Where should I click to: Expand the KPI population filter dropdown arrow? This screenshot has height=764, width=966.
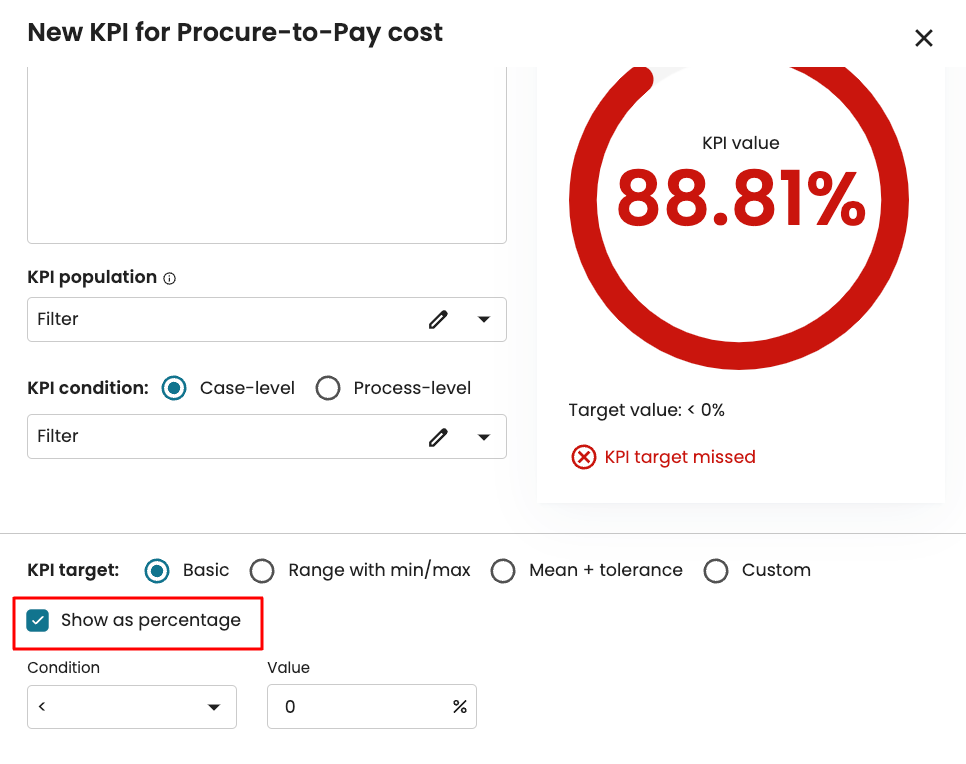[x=484, y=319]
